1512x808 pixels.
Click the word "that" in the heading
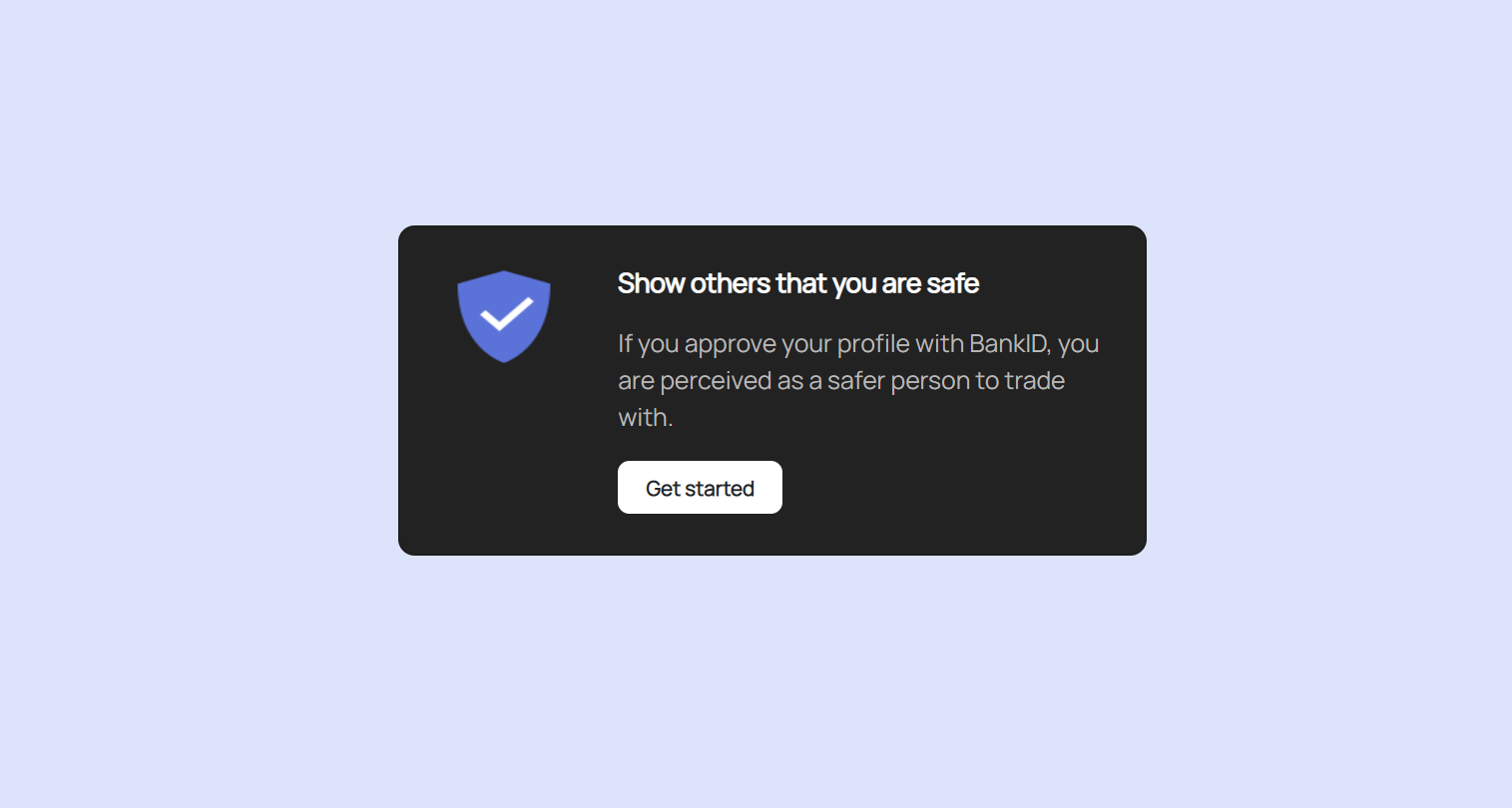point(801,284)
